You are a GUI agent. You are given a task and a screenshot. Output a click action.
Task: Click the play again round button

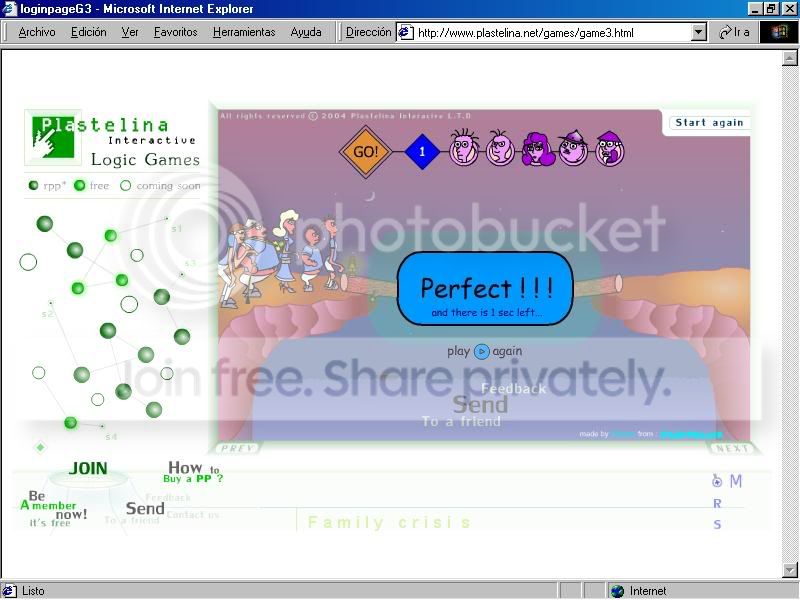(x=482, y=352)
